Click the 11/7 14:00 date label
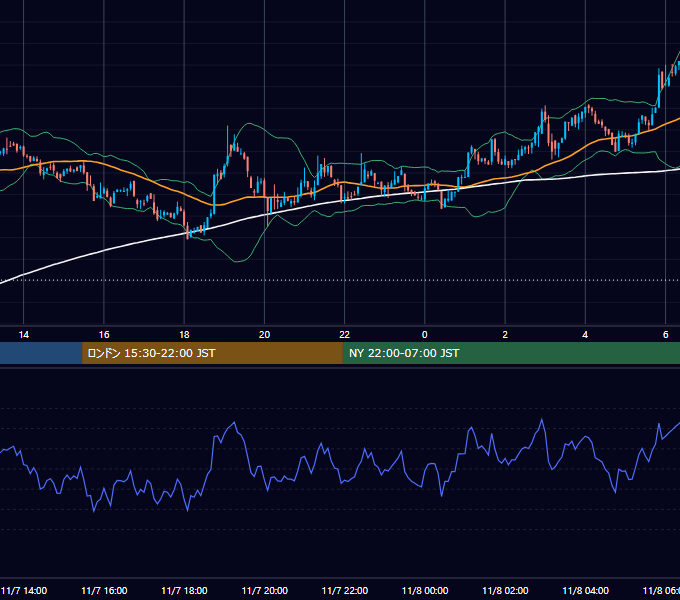 [x=24, y=590]
